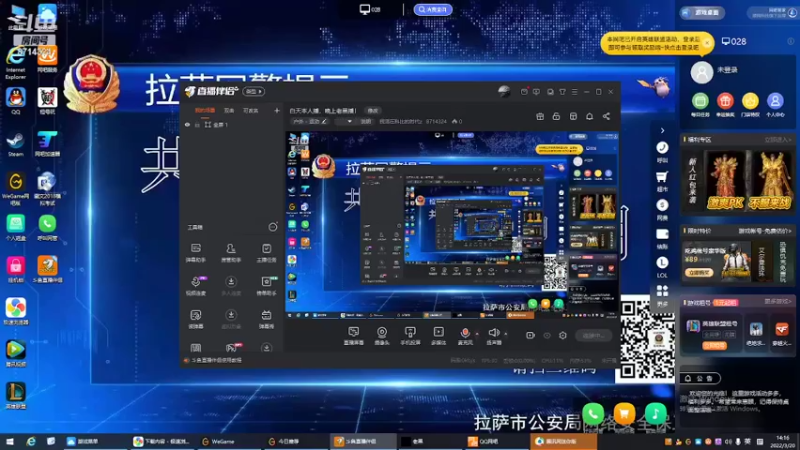Toggle eye visibility of full-screen source 1
Image resolution: width=800 pixels, height=450 pixels.
(187, 124)
